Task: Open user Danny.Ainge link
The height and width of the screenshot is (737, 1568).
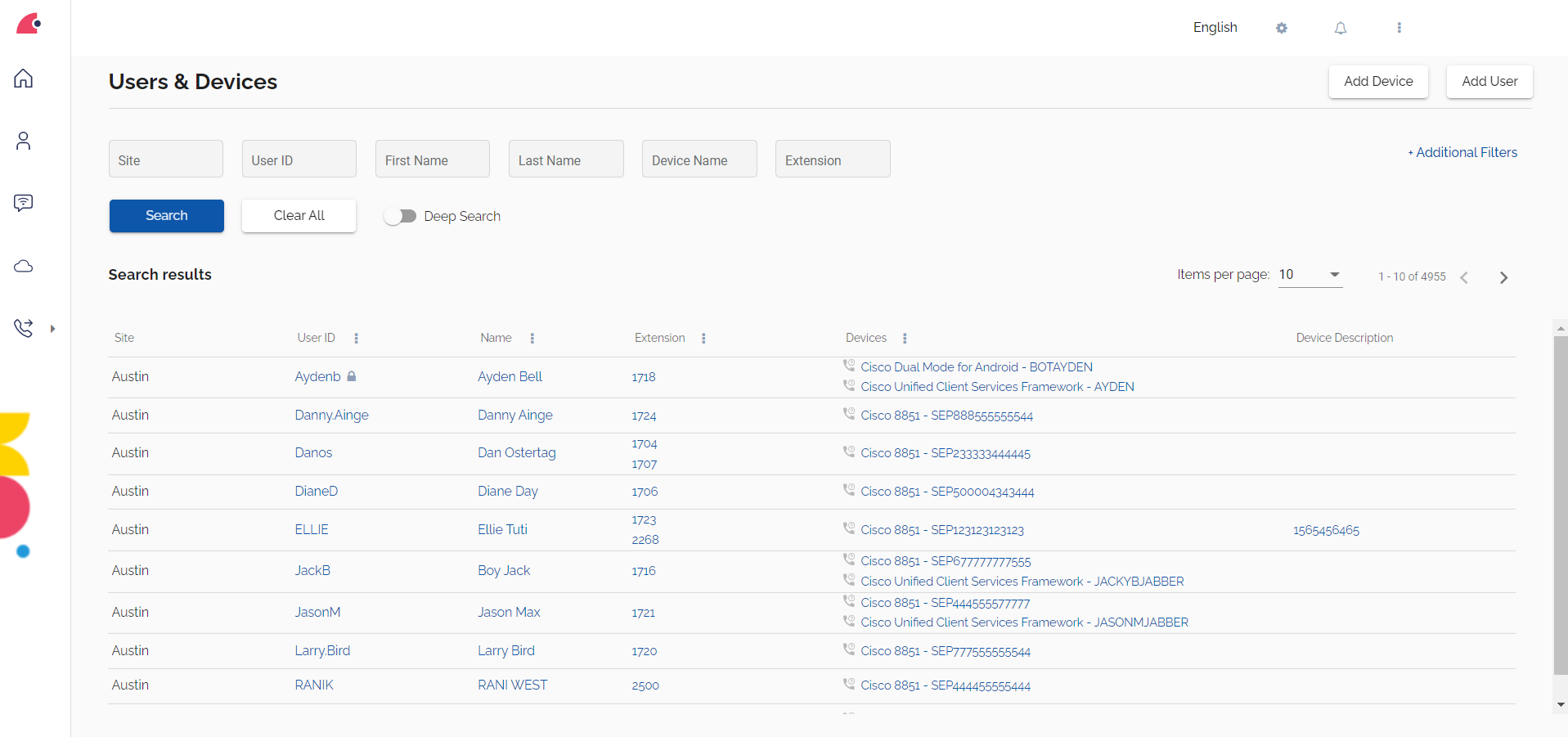Action: point(331,415)
